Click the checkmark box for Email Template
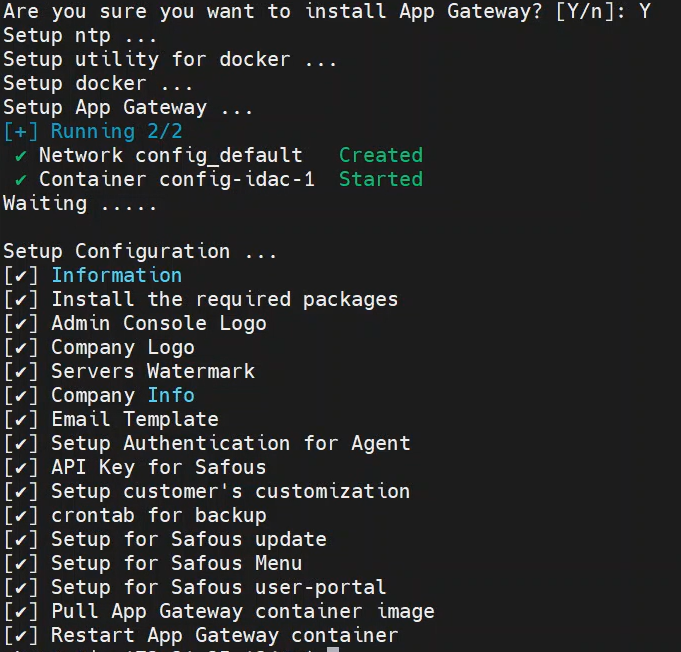The width and height of the screenshot is (681, 652). (x=21, y=420)
